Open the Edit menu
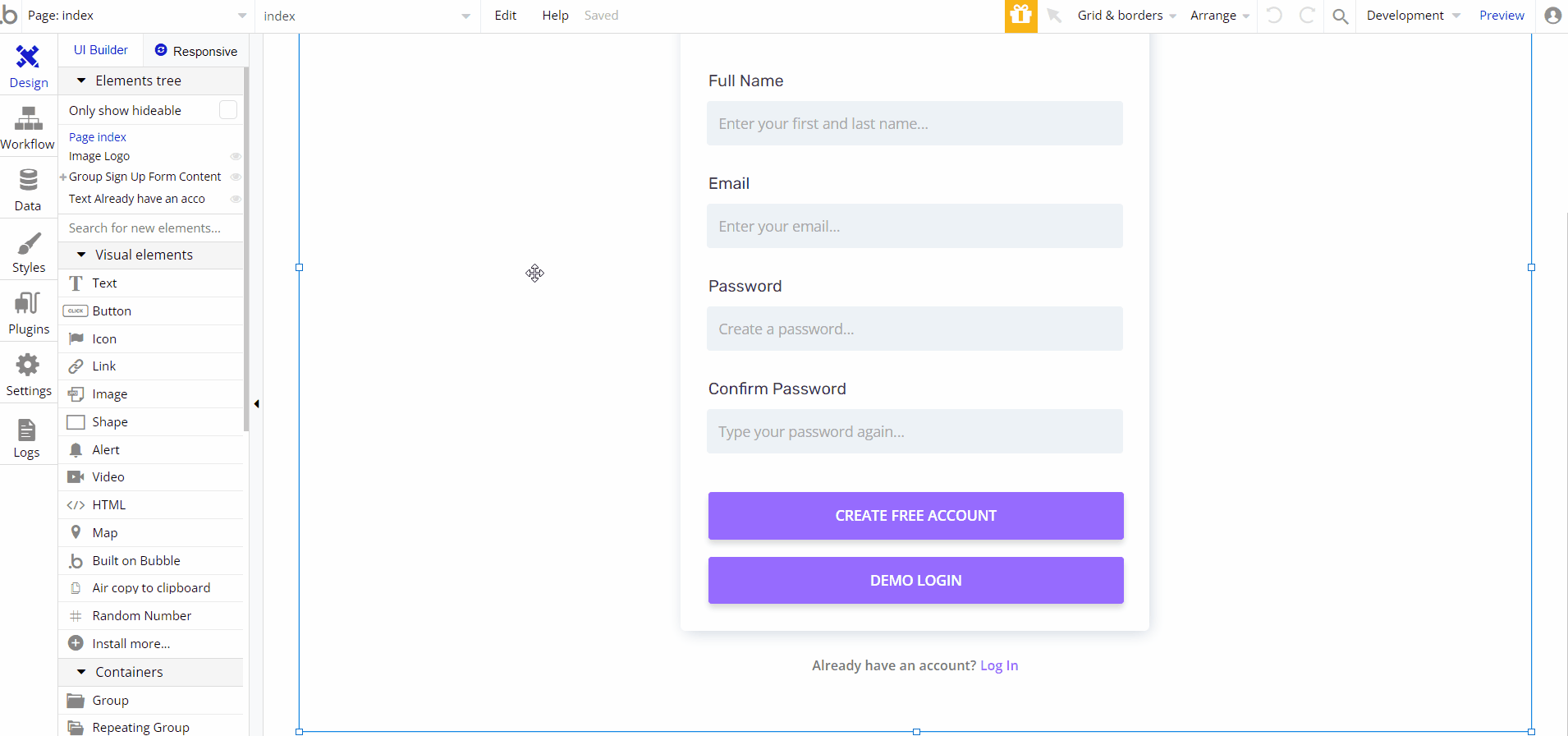1568x736 pixels. [x=505, y=16]
